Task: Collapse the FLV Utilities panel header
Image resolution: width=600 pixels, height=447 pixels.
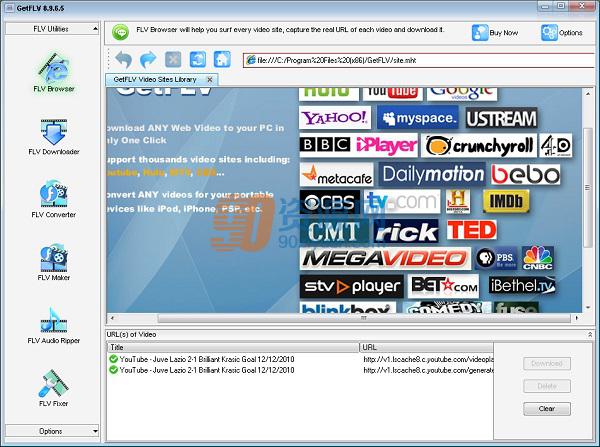Action: (x=52, y=29)
